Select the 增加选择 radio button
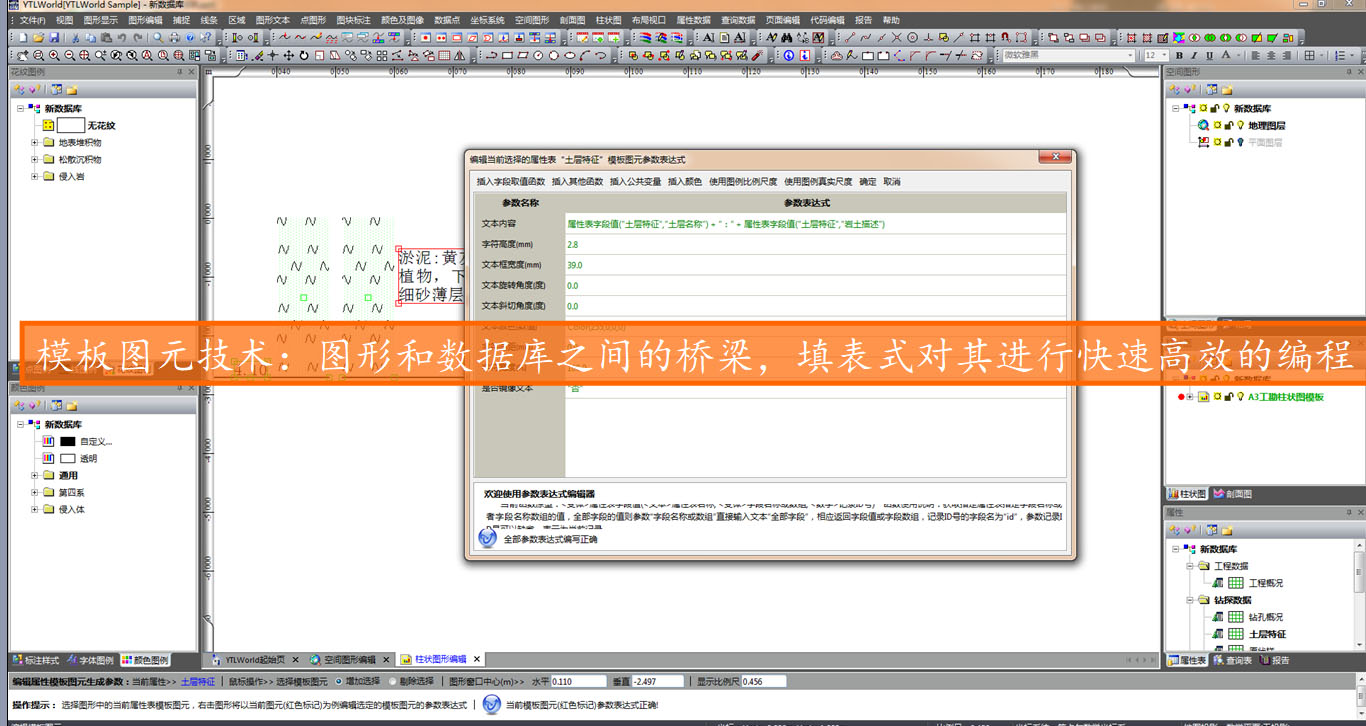The width and height of the screenshot is (1366, 726). (339, 681)
